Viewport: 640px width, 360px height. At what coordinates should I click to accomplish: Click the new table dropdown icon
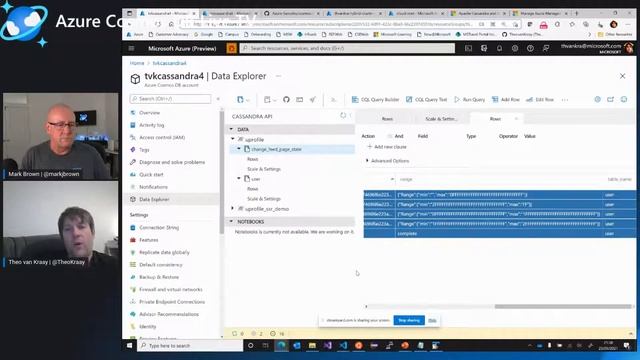(243, 100)
